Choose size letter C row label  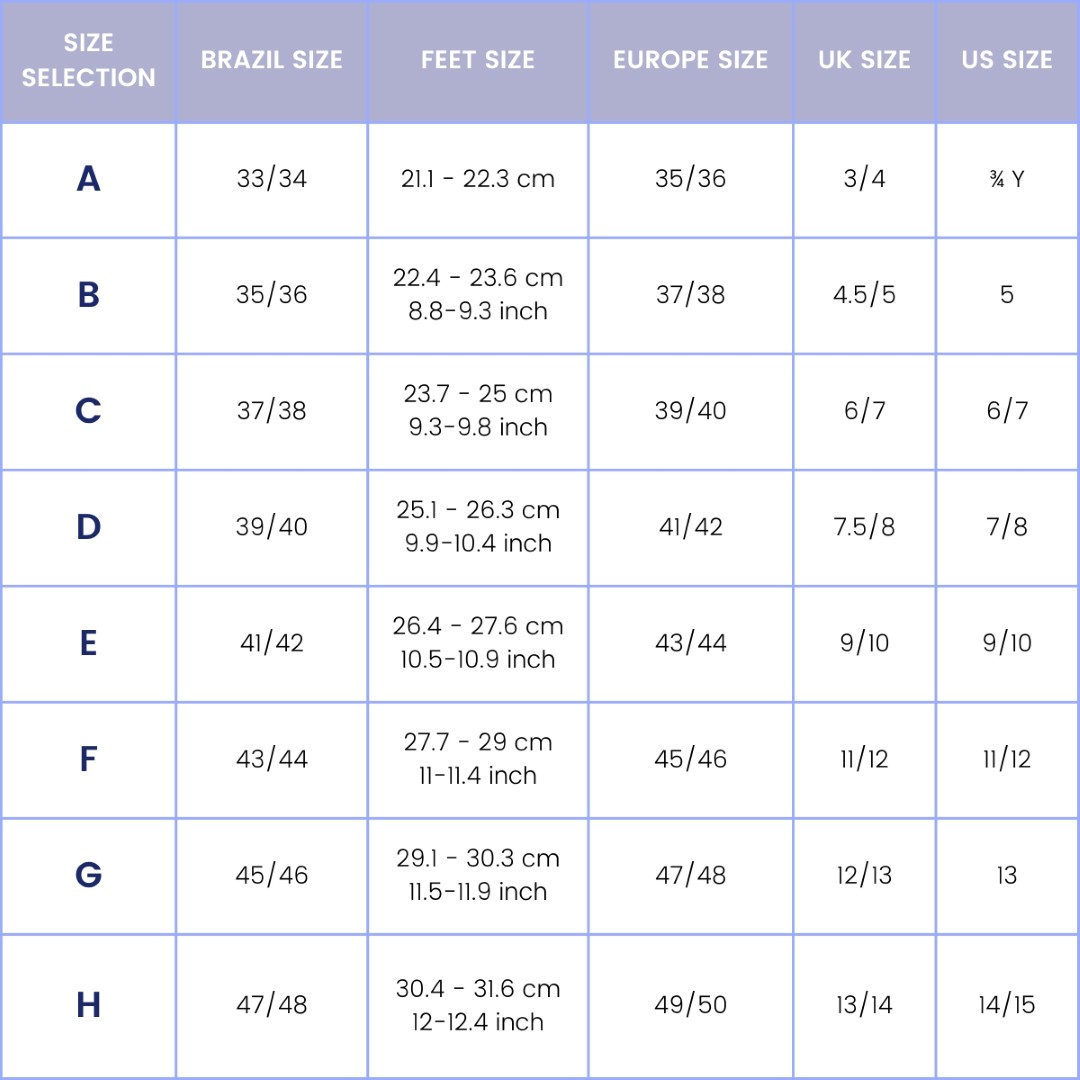[x=88, y=411]
